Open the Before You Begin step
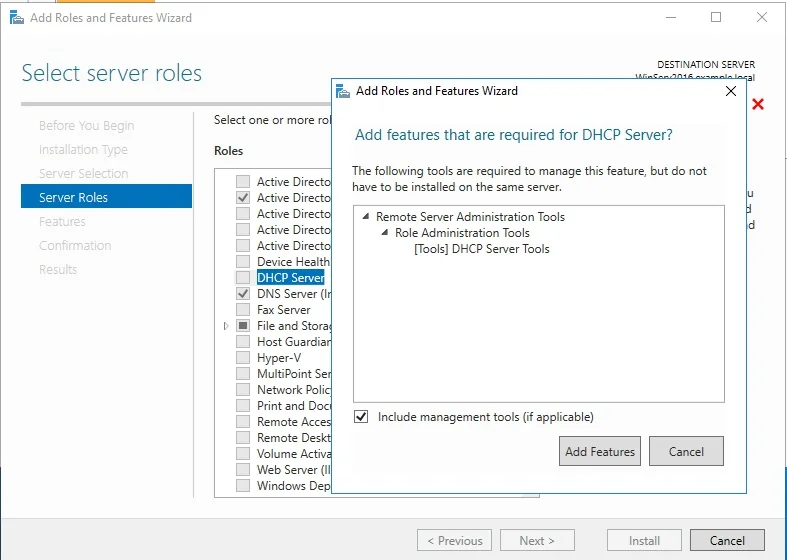Image resolution: width=787 pixels, height=560 pixels. pyautogui.click(x=86, y=125)
